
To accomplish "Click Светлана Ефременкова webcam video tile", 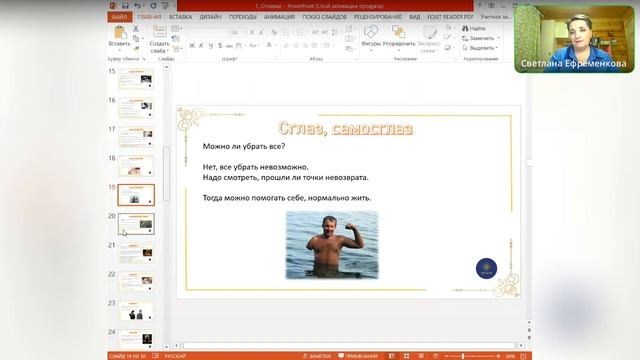I will [x=574, y=39].
